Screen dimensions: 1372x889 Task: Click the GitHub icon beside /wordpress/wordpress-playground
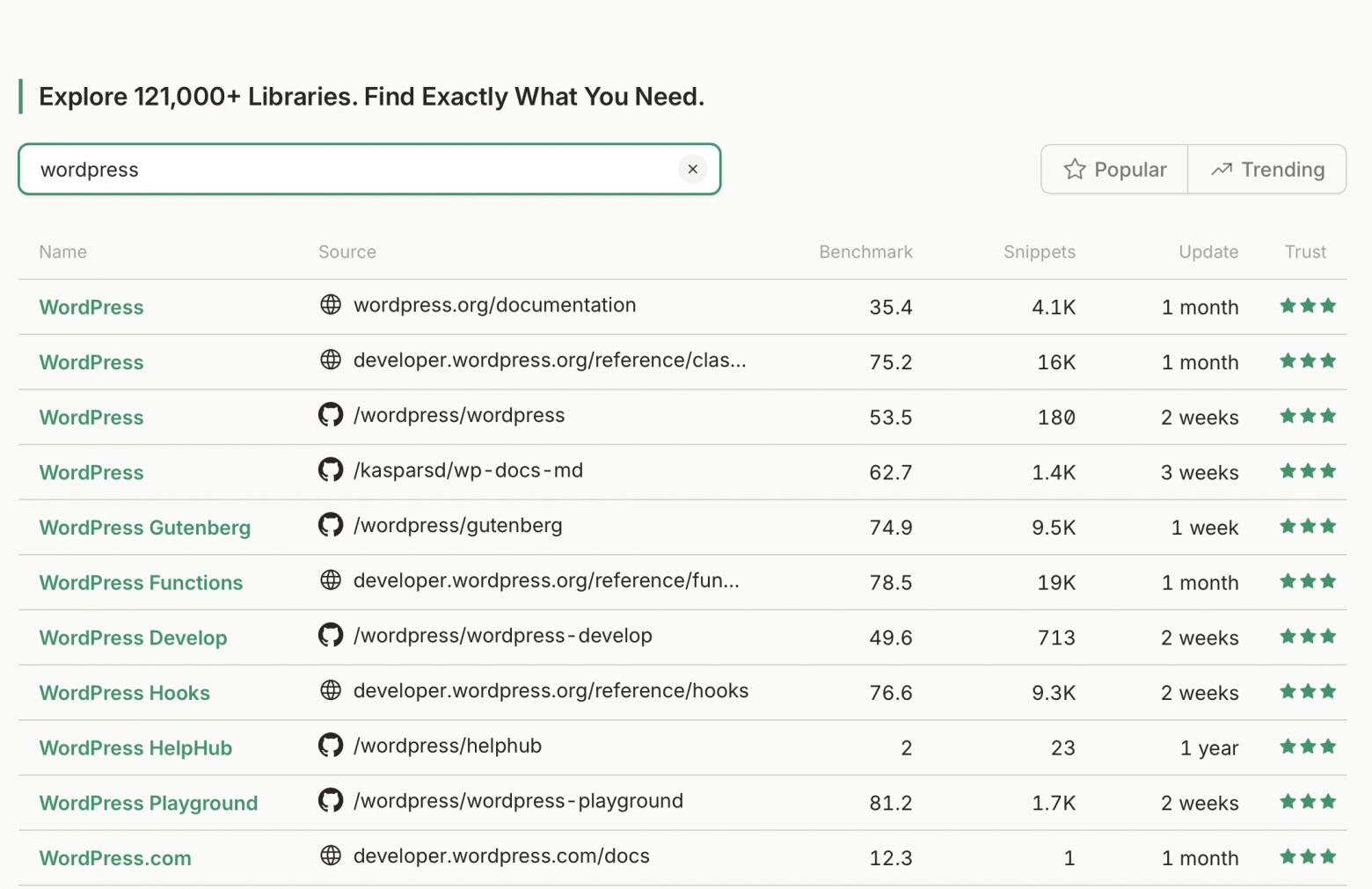tap(331, 800)
